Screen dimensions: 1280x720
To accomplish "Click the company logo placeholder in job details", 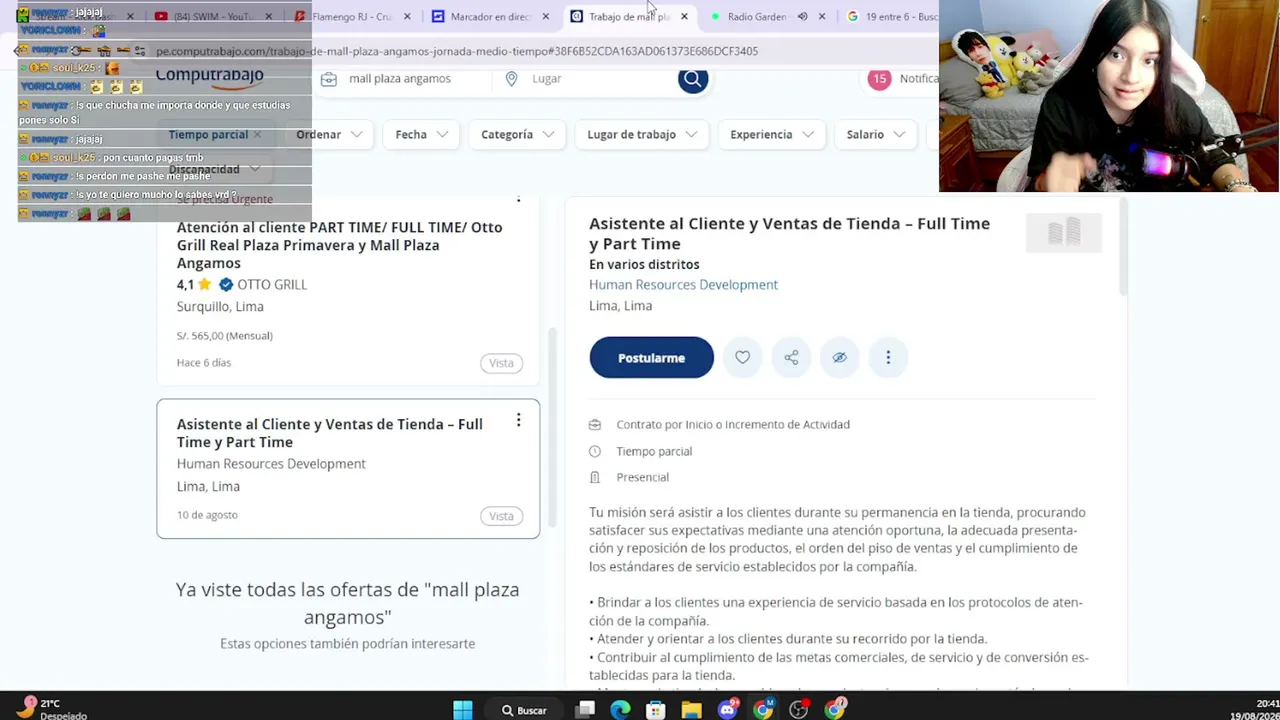I will 1063,233.
